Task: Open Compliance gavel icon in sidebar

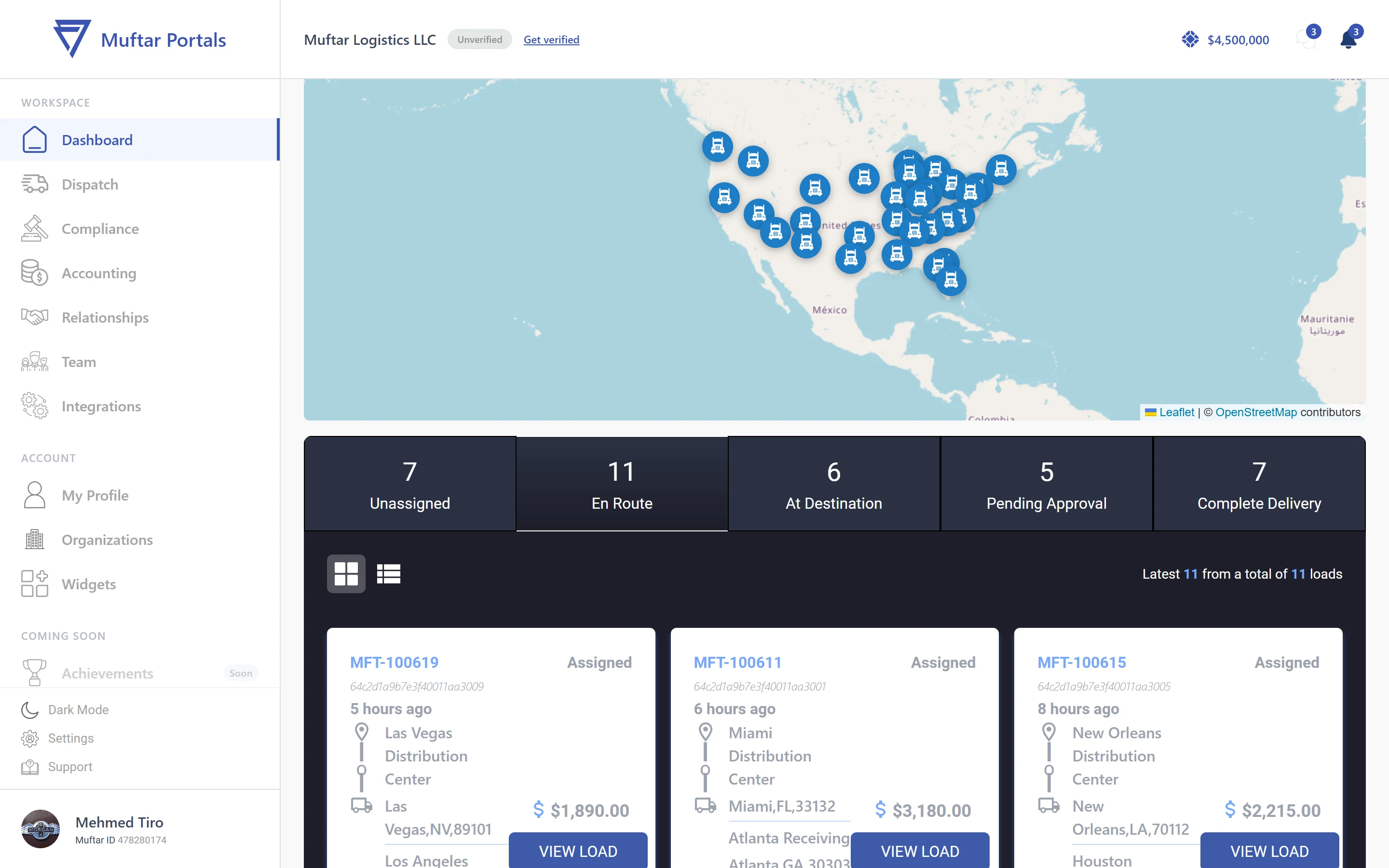Action: pos(34,229)
